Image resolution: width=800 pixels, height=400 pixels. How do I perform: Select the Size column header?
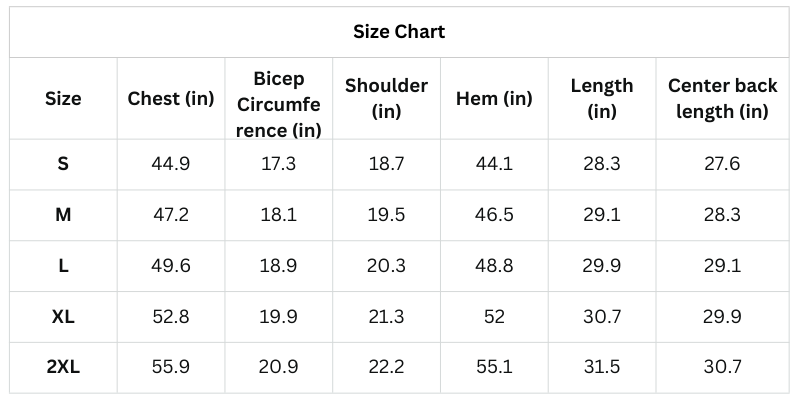pyautogui.click(x=63, y=98)
